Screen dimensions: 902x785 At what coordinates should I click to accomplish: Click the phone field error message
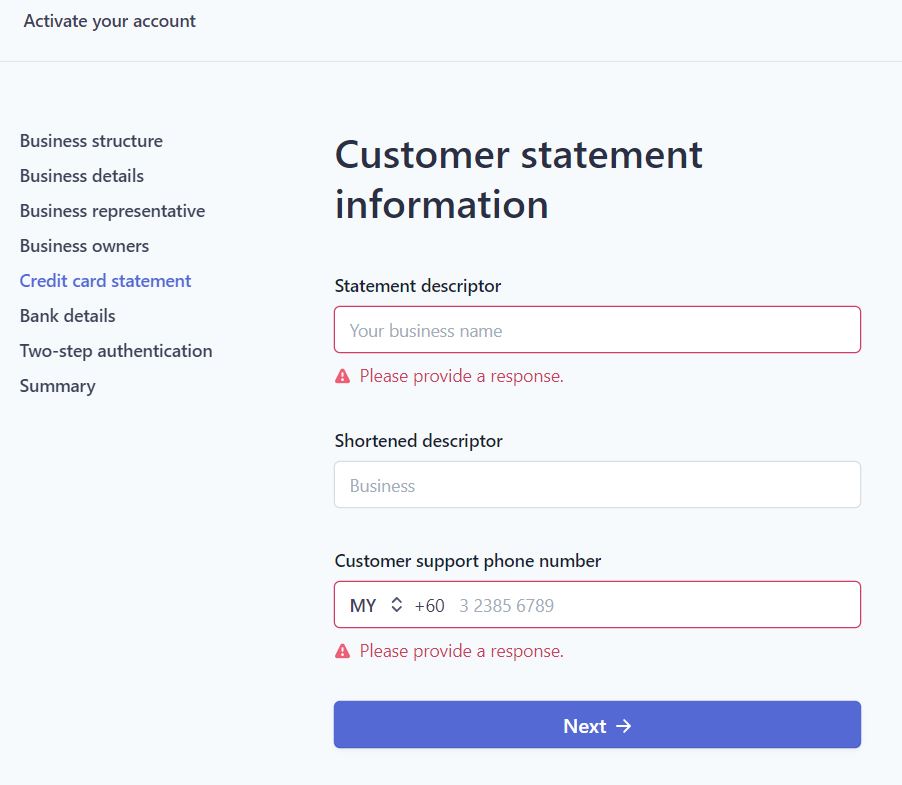point(461,651)
